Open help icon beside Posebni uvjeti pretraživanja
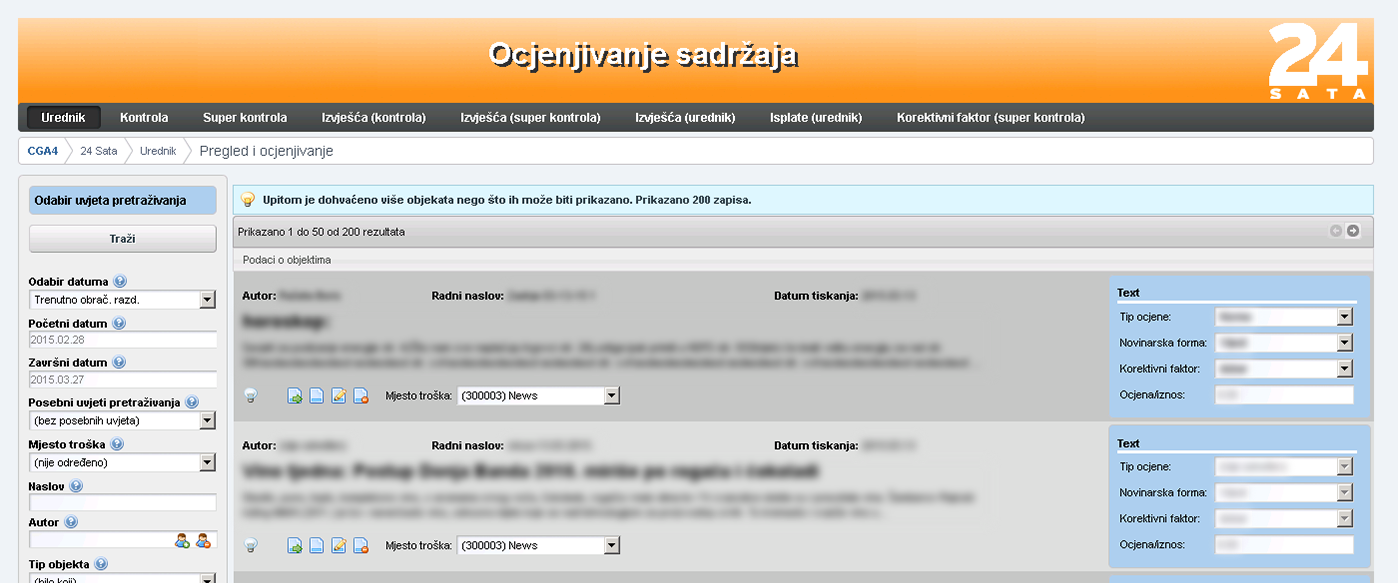 click(192, 402)
